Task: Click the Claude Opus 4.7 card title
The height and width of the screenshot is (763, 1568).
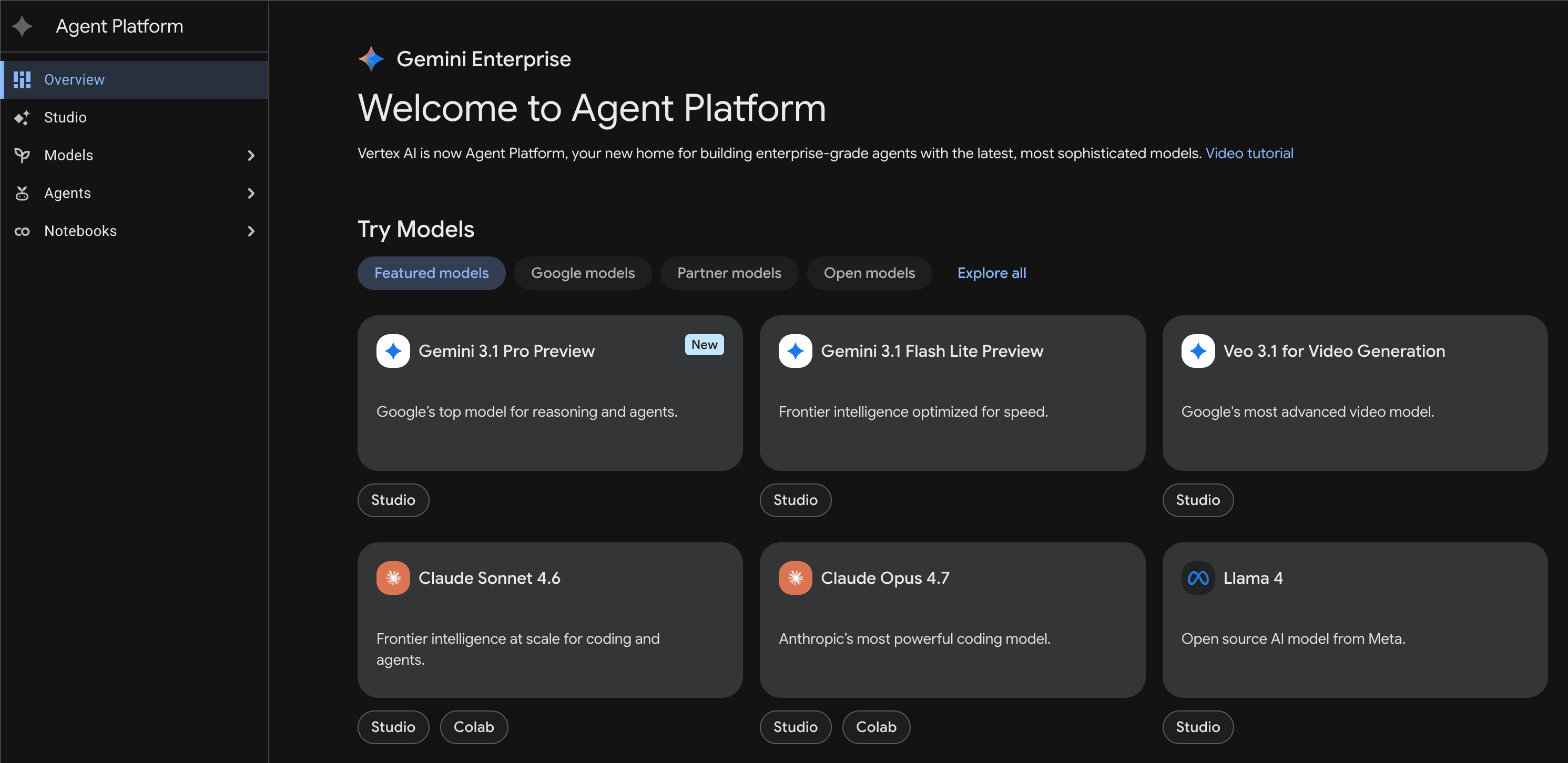Action: tap(884, 578)
